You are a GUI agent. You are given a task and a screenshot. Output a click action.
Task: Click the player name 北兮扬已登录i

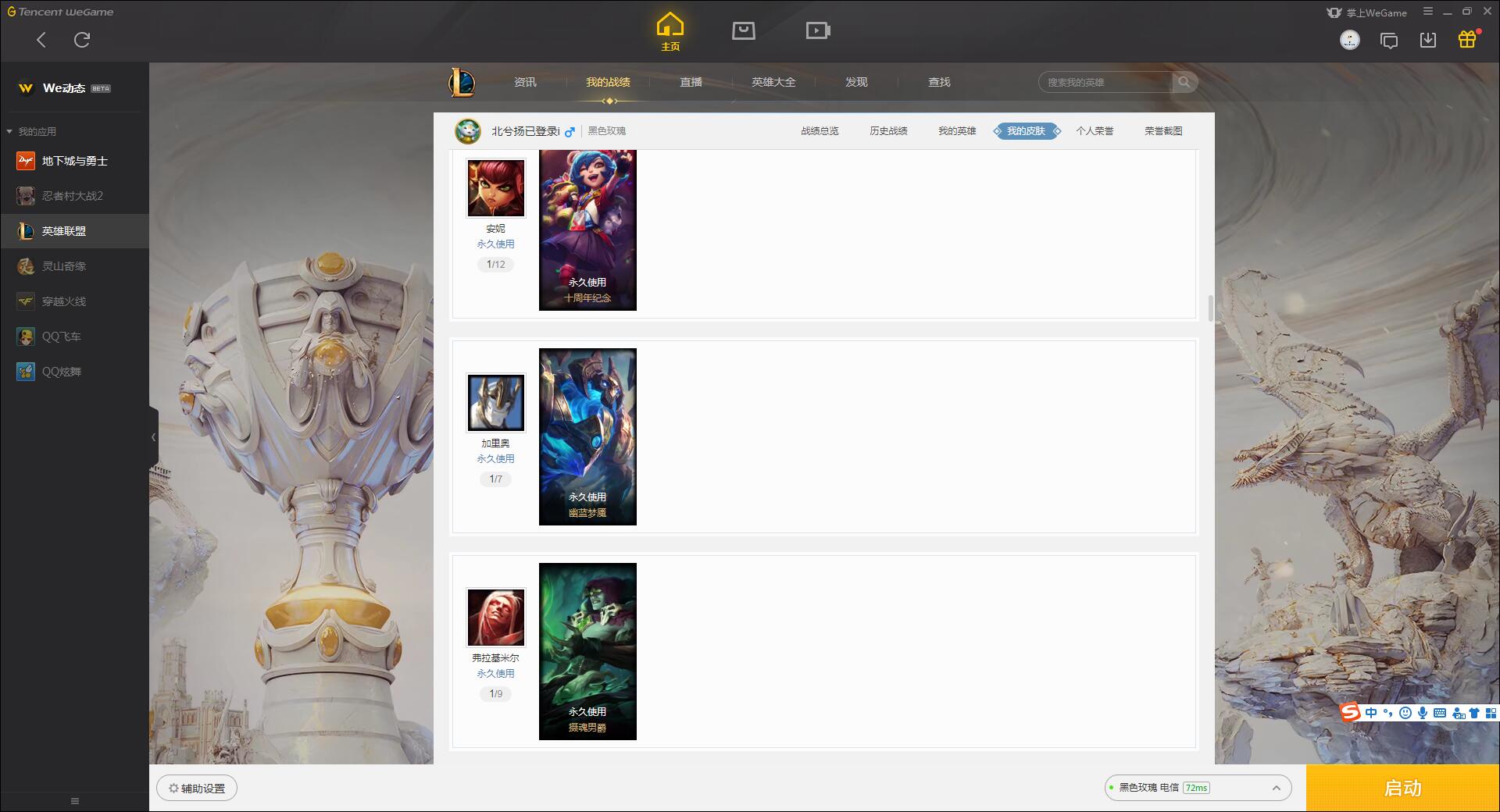coord(525,131)
